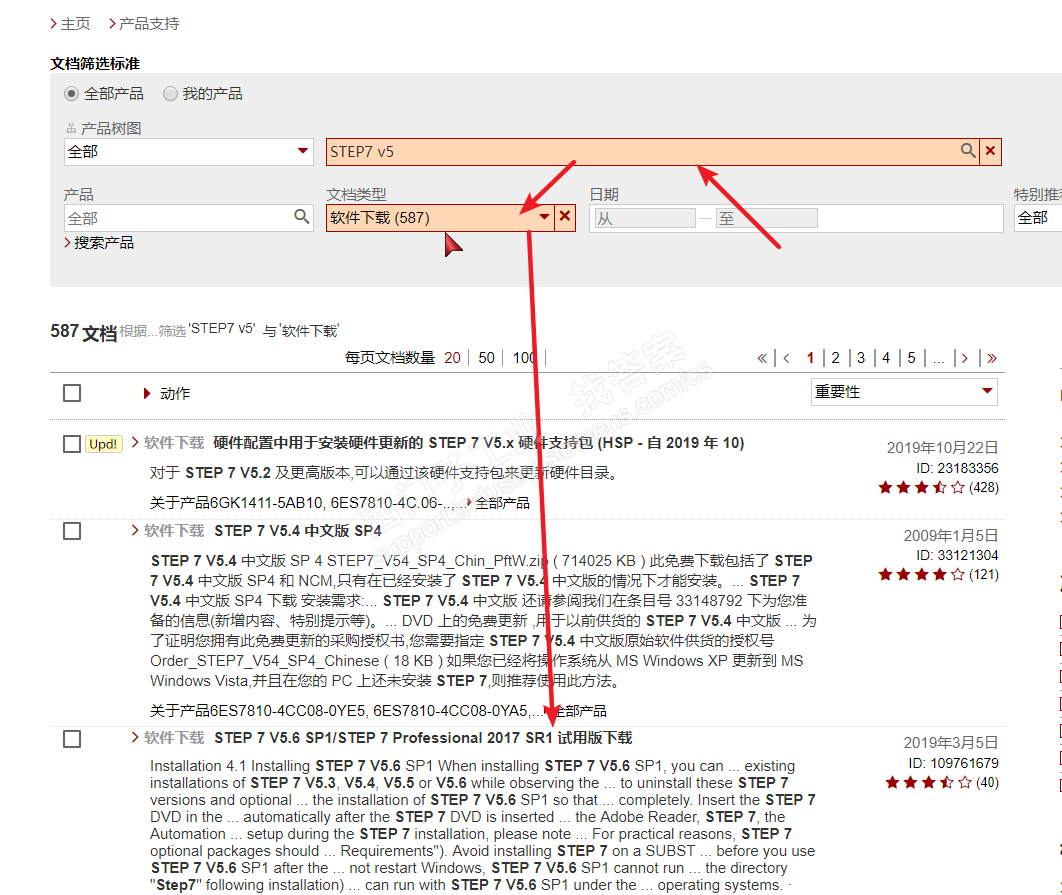This screenshot has width=1062, height=895.
Task: Click the Upd! badge on the HSP entry
Action: 104,444
